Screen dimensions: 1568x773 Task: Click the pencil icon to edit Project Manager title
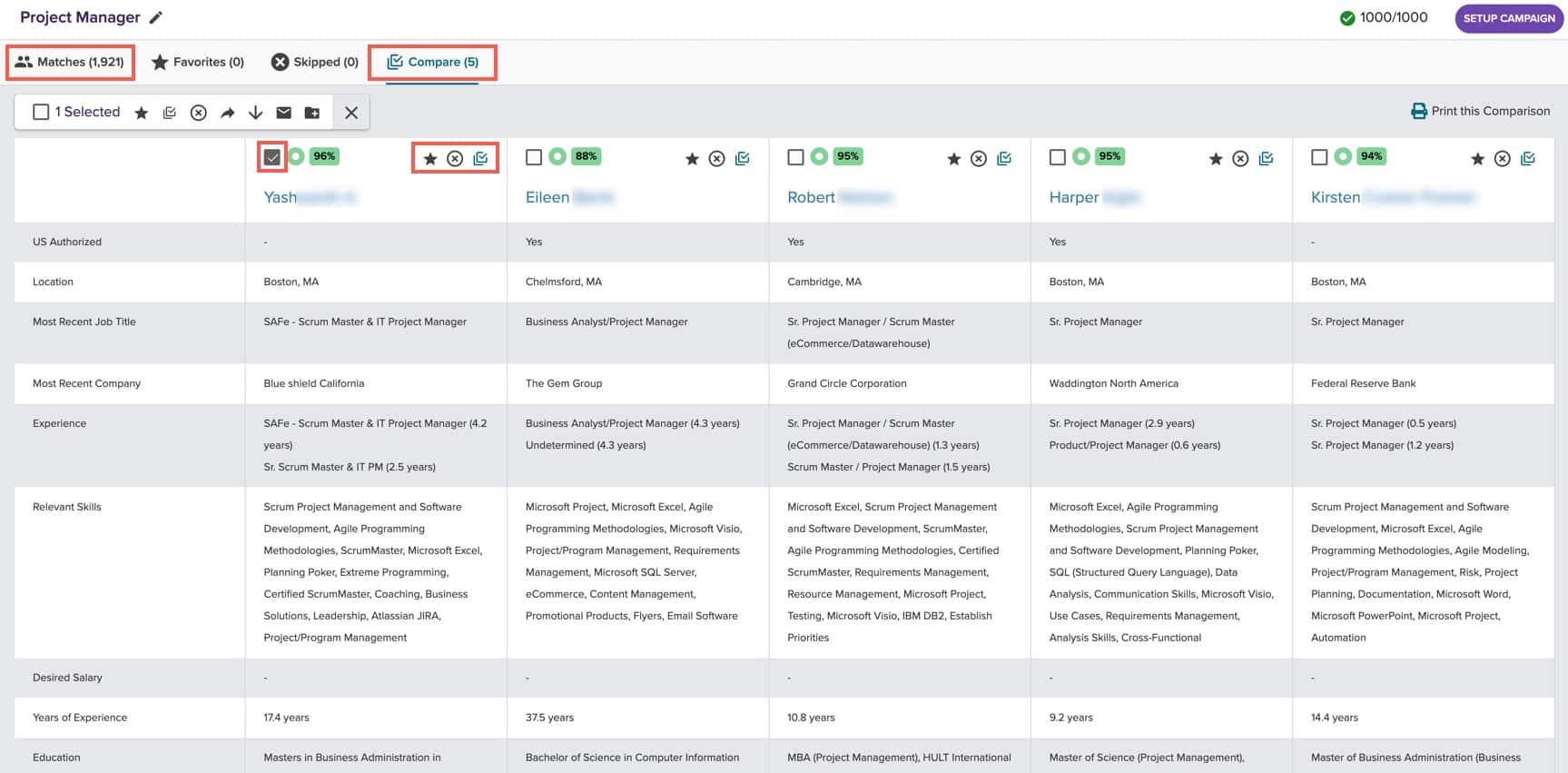(x=156, y=18)
